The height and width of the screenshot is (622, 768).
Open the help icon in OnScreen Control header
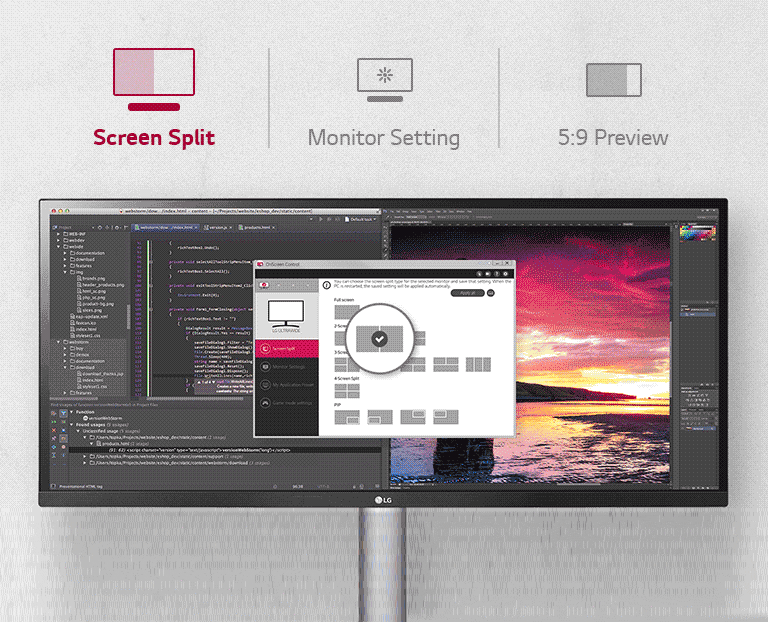(x=496, y=274)
